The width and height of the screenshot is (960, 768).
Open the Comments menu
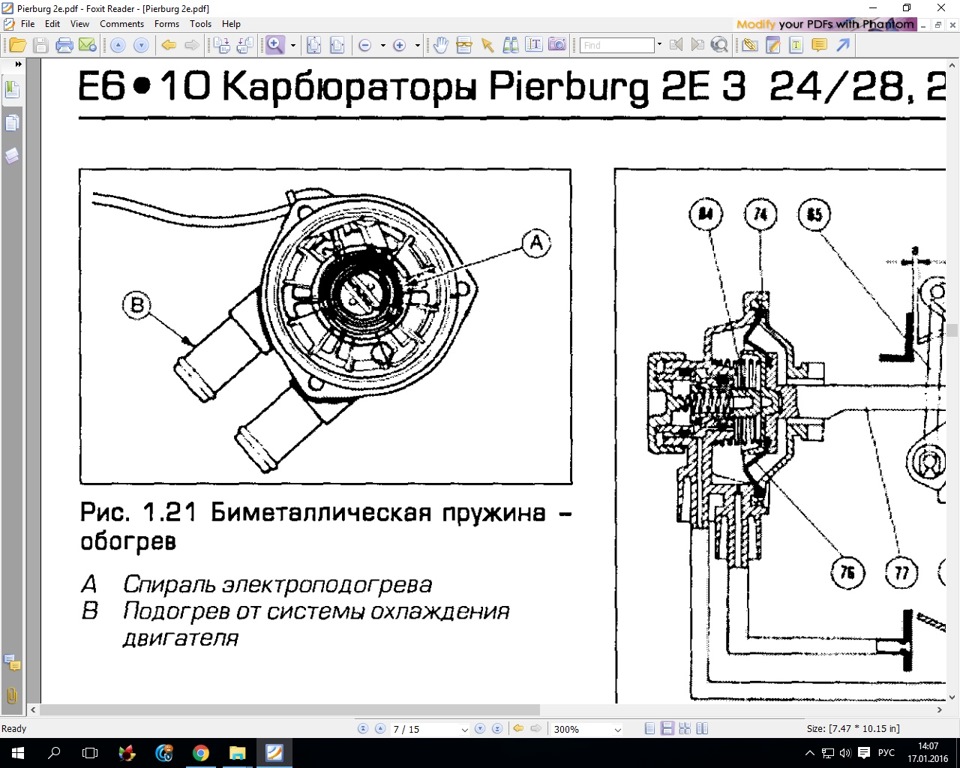[x=122, y=24]
